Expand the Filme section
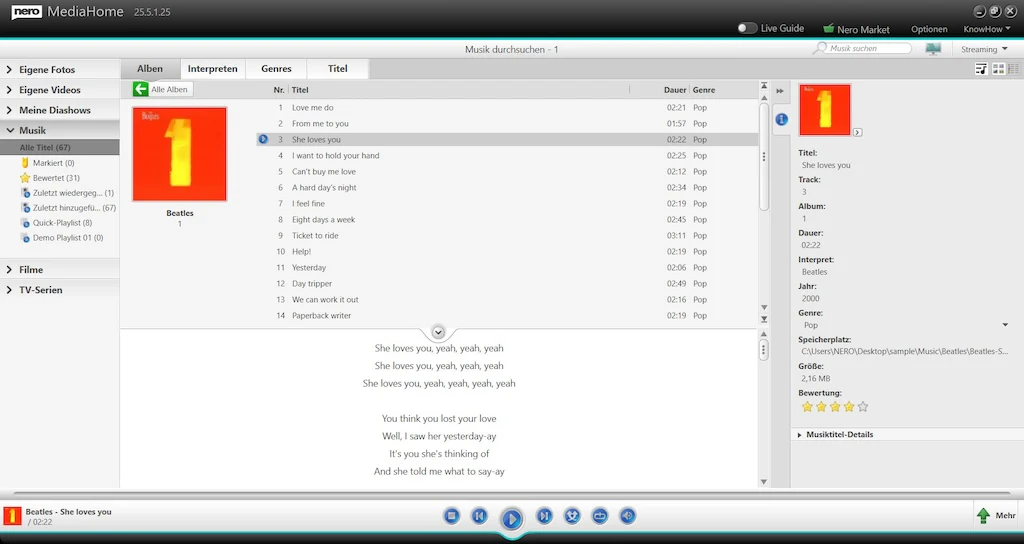The width and height of the screenshot is (1024, 544). [x=59, y=269]
